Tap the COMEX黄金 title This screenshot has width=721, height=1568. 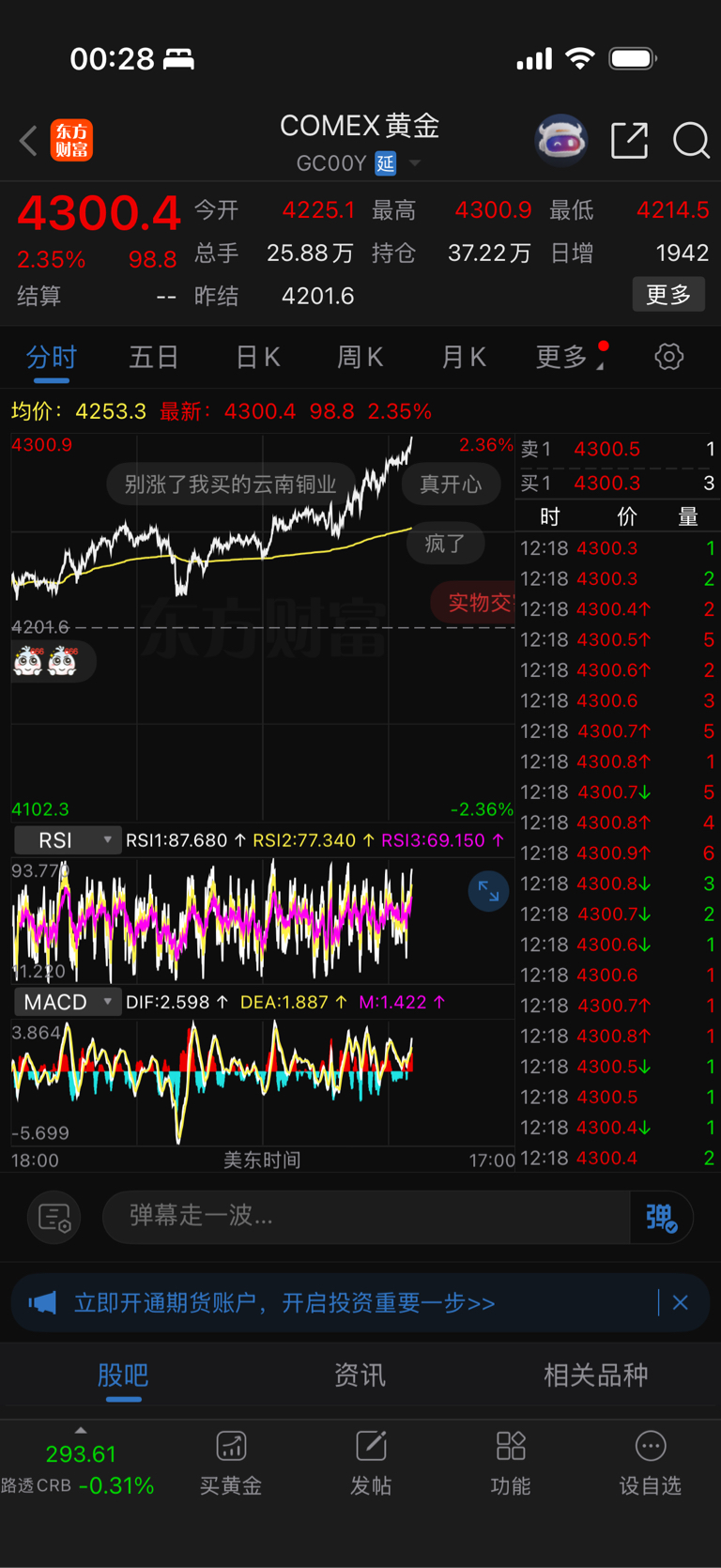coord(360,126)
